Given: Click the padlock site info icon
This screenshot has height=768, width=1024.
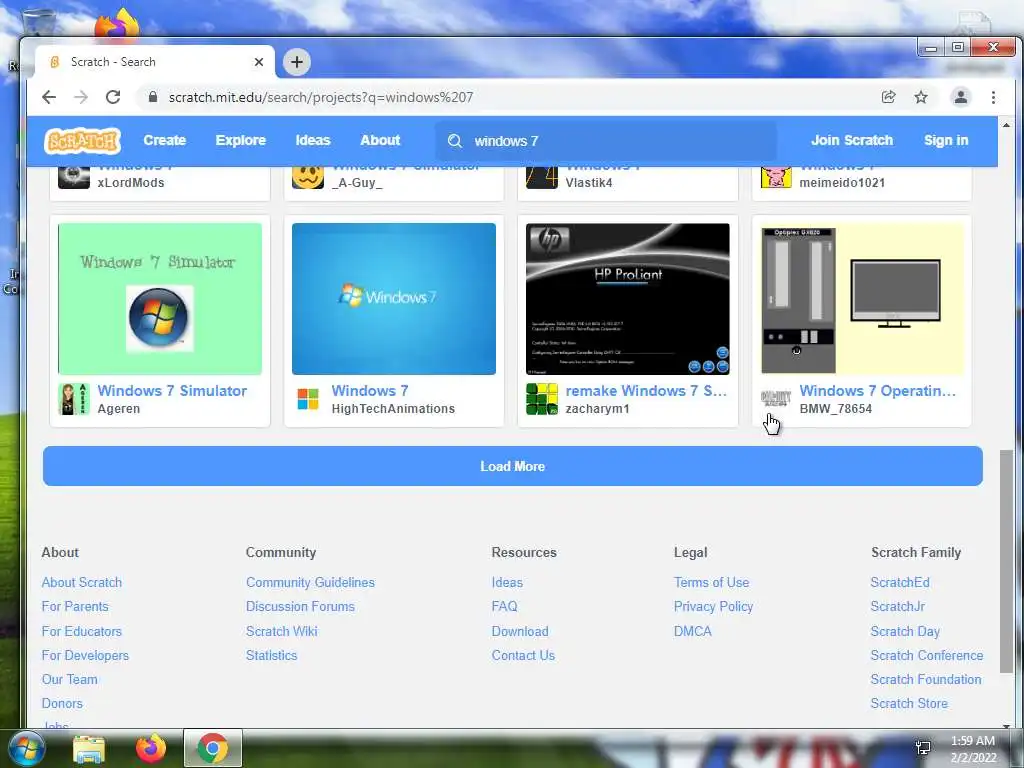Looking at the screenshot, I should coord(153,97).
